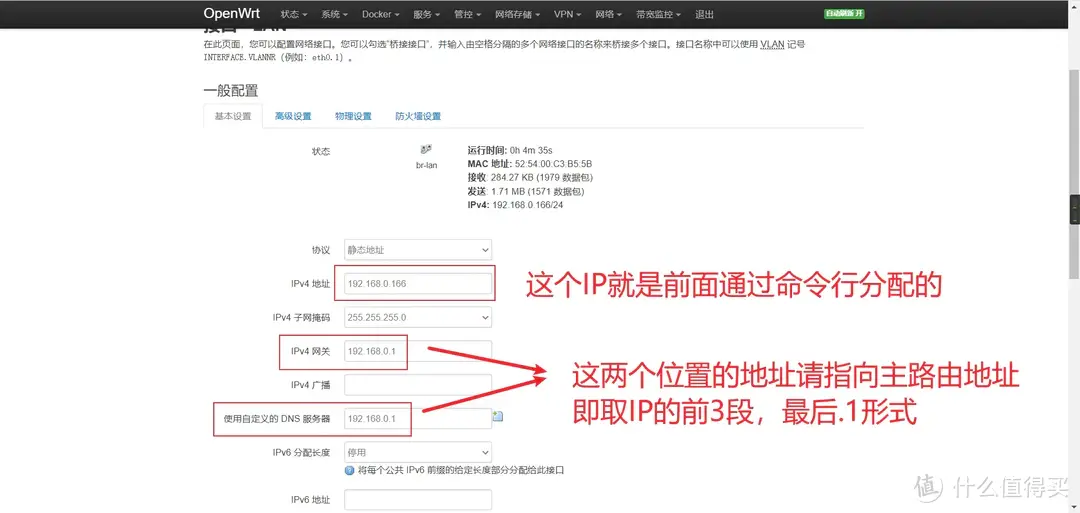Switch to the 物理设置 tab
This screenshot has height=513, width=1080.
[353, 116]
